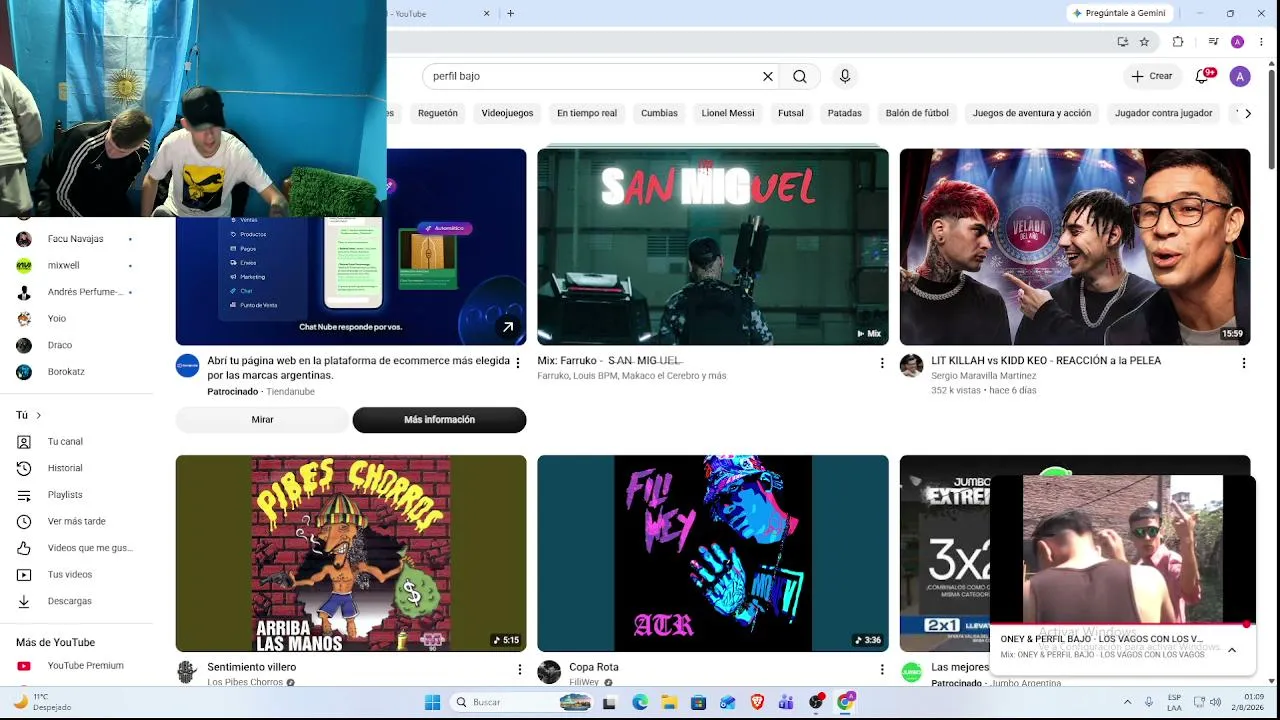Clear the search box with the X icon
The image size is (1280, 720).
point(768,76)
